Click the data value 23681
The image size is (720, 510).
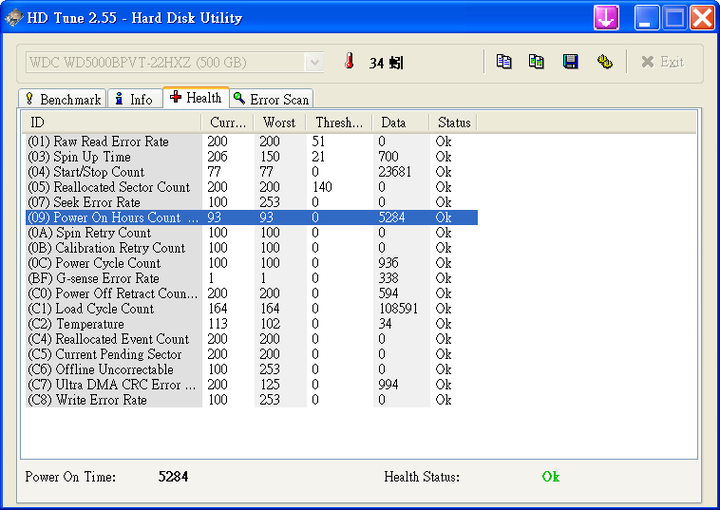pyautogui.click(x=394, y=172)
